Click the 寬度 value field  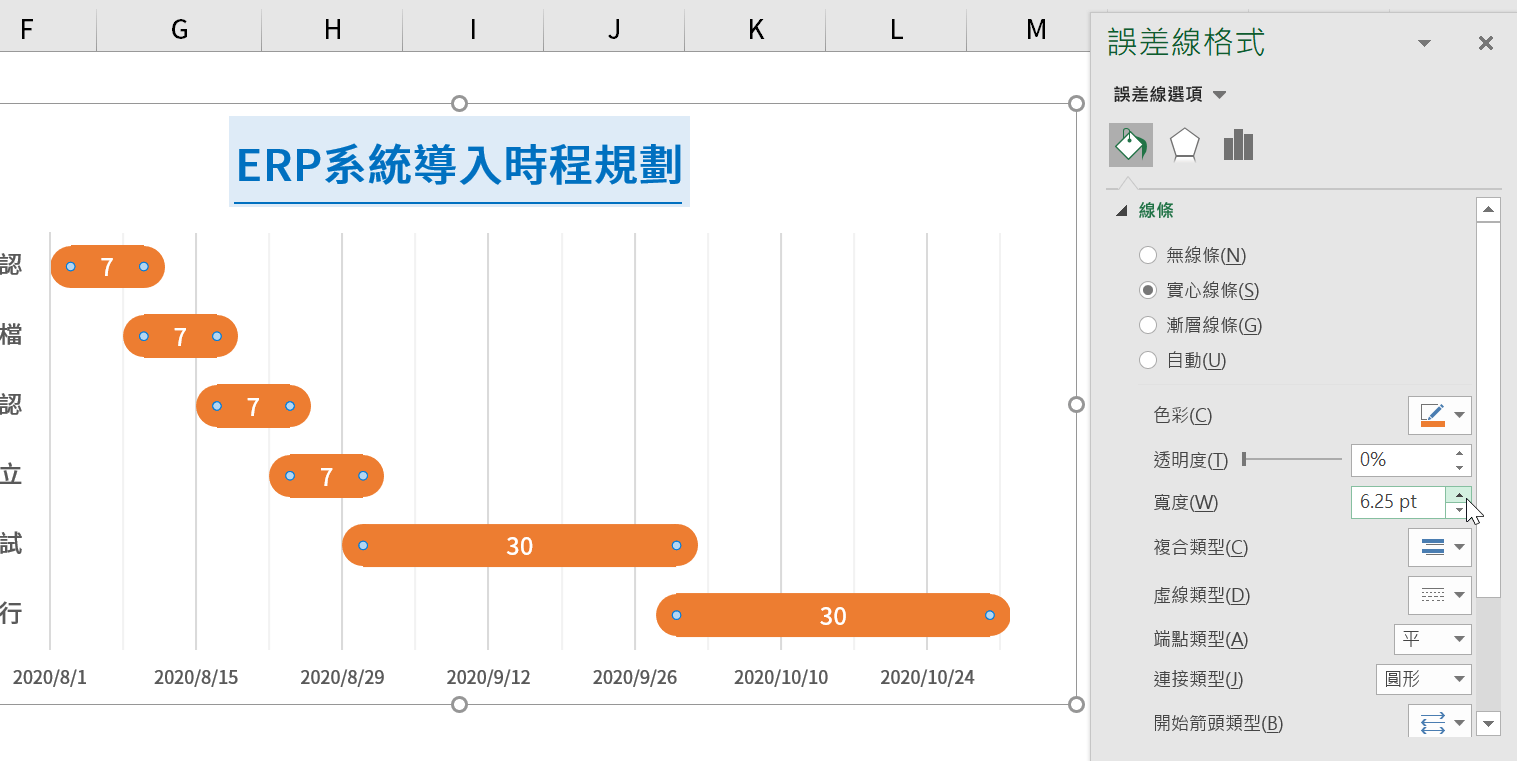coord(1400,502)
